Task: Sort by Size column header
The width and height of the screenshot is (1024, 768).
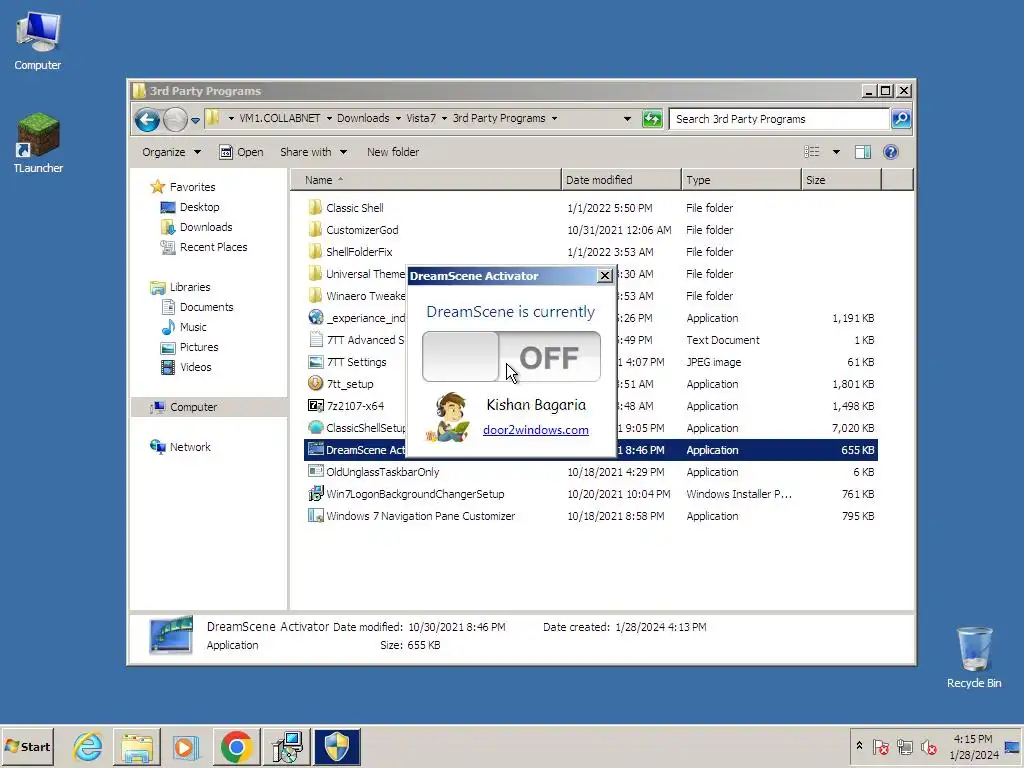Action: [x=841, y=180]
